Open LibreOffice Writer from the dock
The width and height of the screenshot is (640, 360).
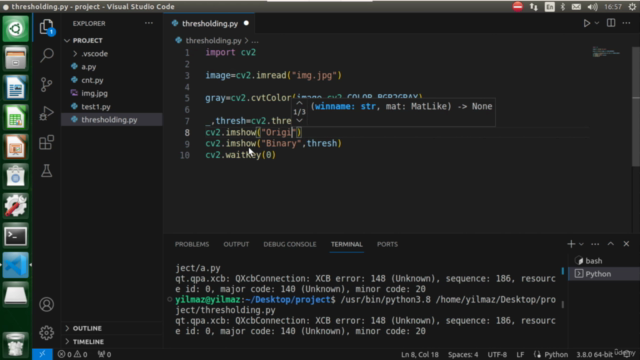[x=16, y=88]
